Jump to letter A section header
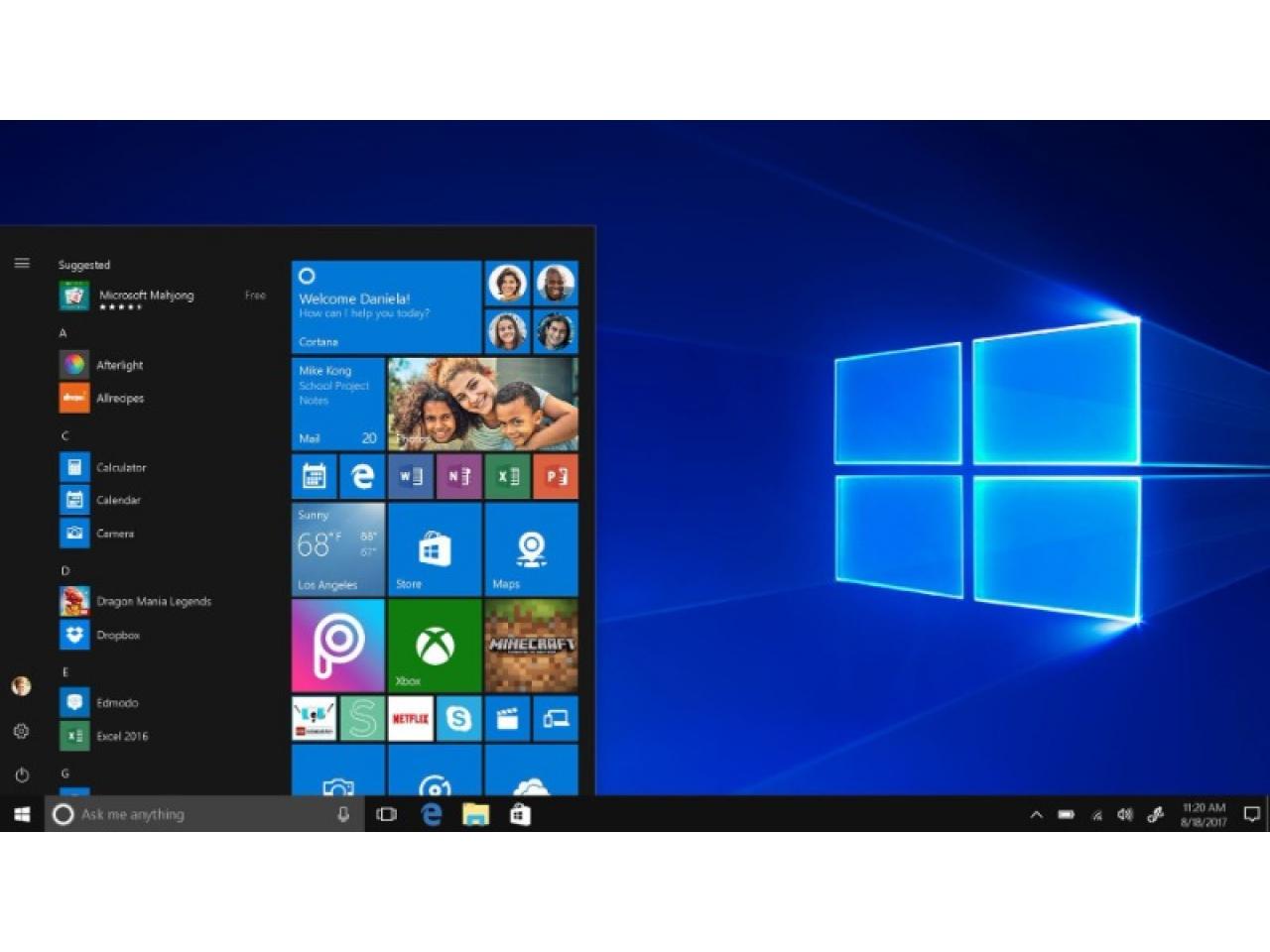The width and height of the screenshot is (1270, 952). pyautogui.click(x=63, y=333)
